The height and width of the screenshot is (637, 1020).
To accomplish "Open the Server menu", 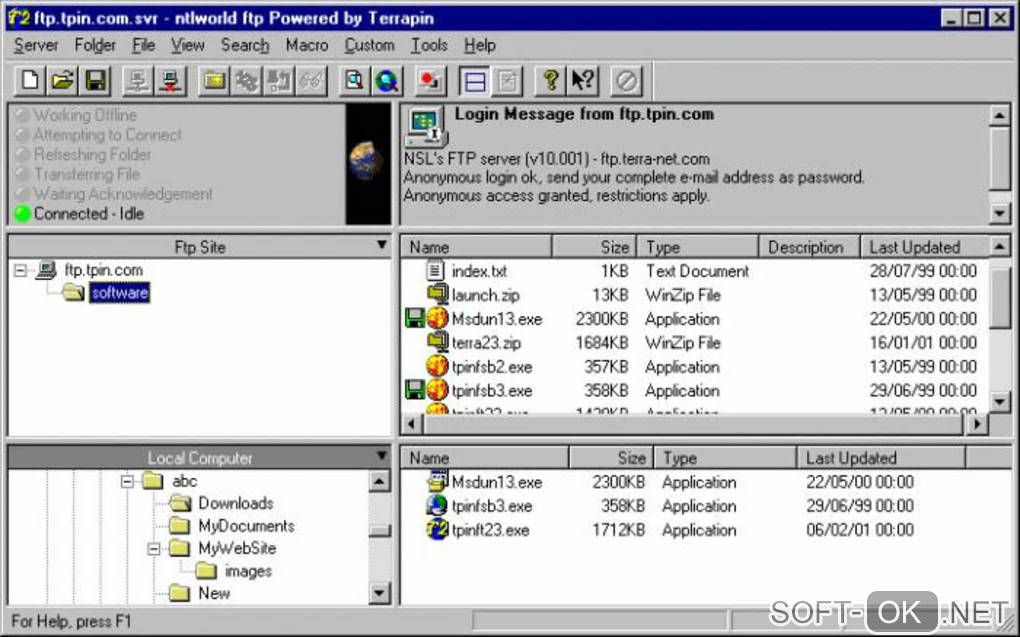I will coord(36,46).
